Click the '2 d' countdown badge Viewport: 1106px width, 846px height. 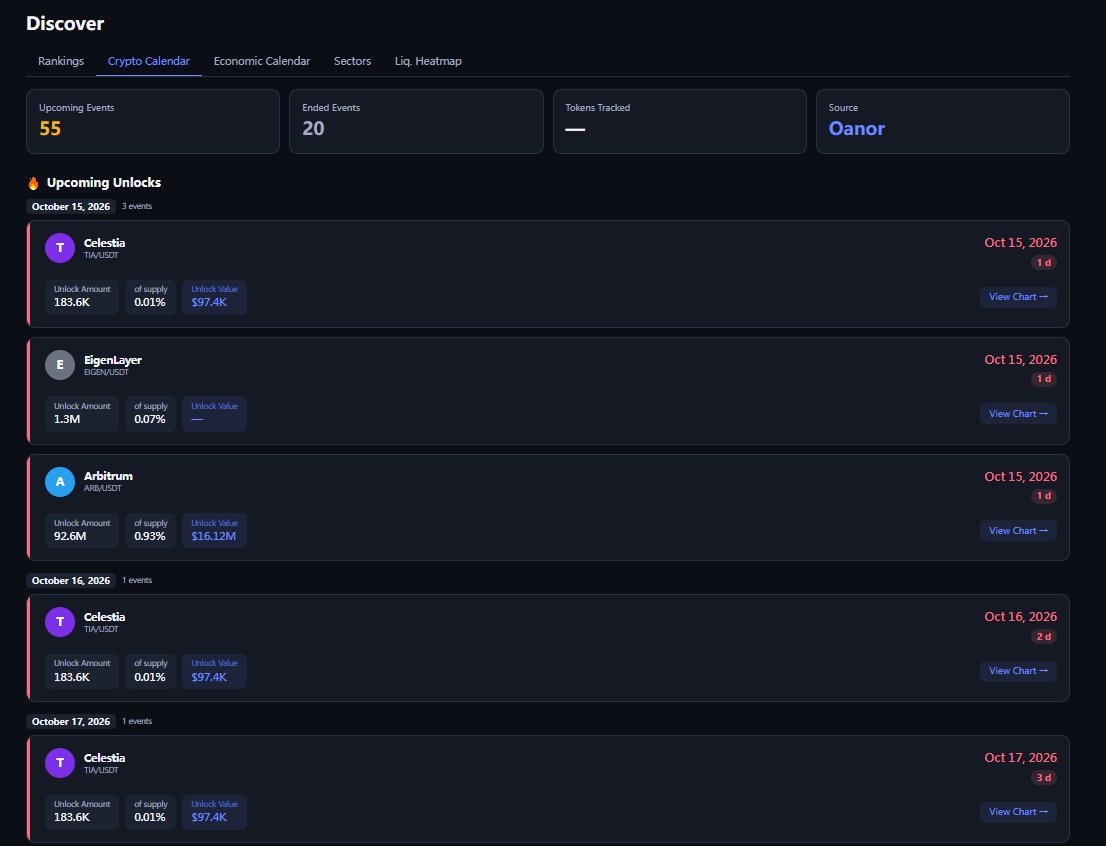coord(1043,636)
